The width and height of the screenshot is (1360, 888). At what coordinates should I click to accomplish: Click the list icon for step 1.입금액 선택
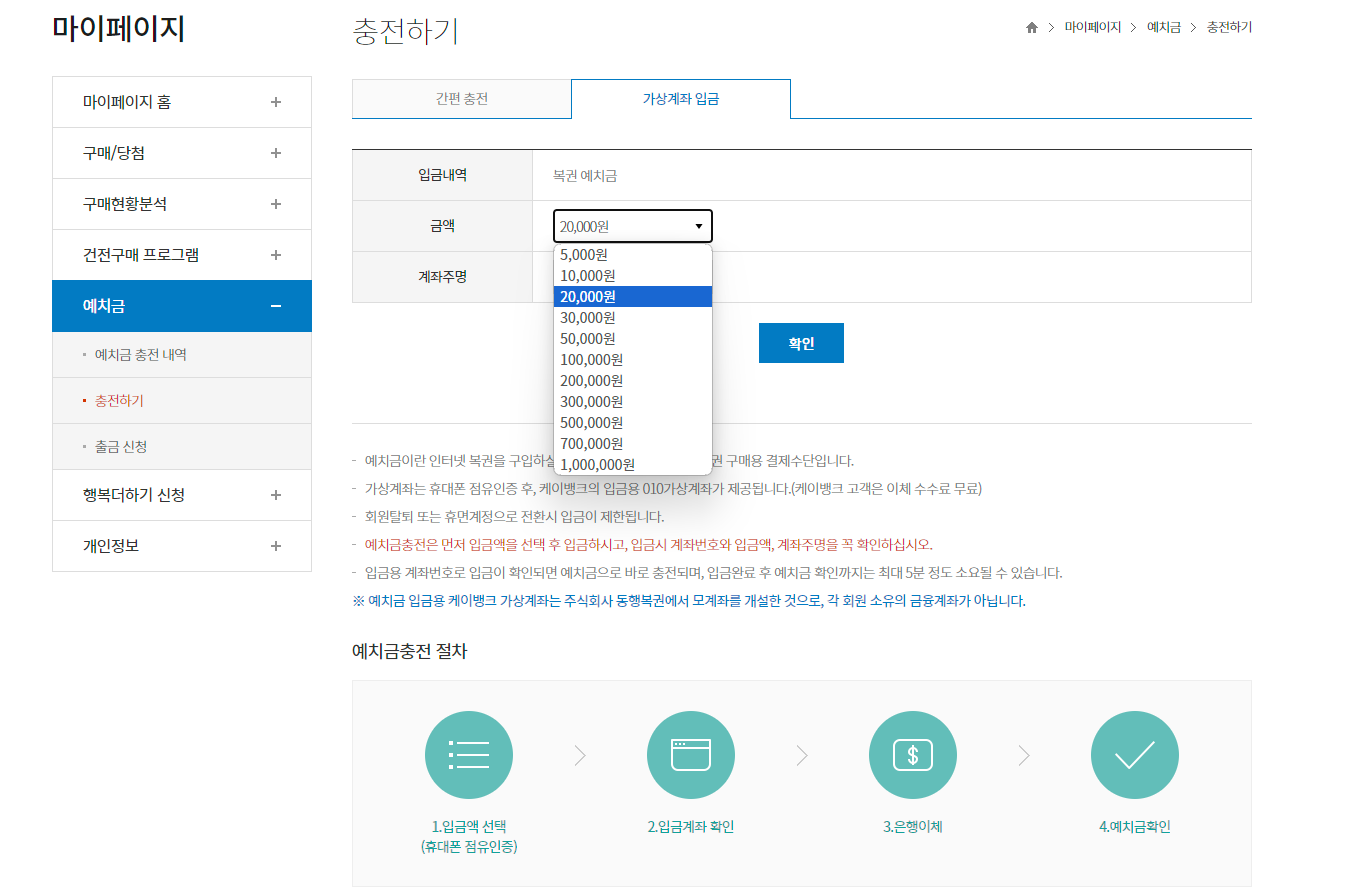469,755
